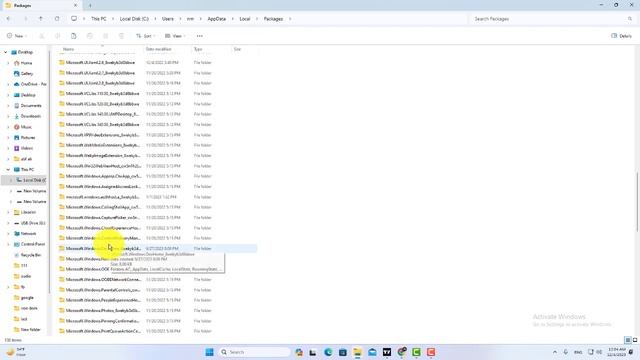The image size is (640, 360).
Task: Select Microsoft.Windows.PeopleExperienceHost folder
Action: click(x=103, y=300)
